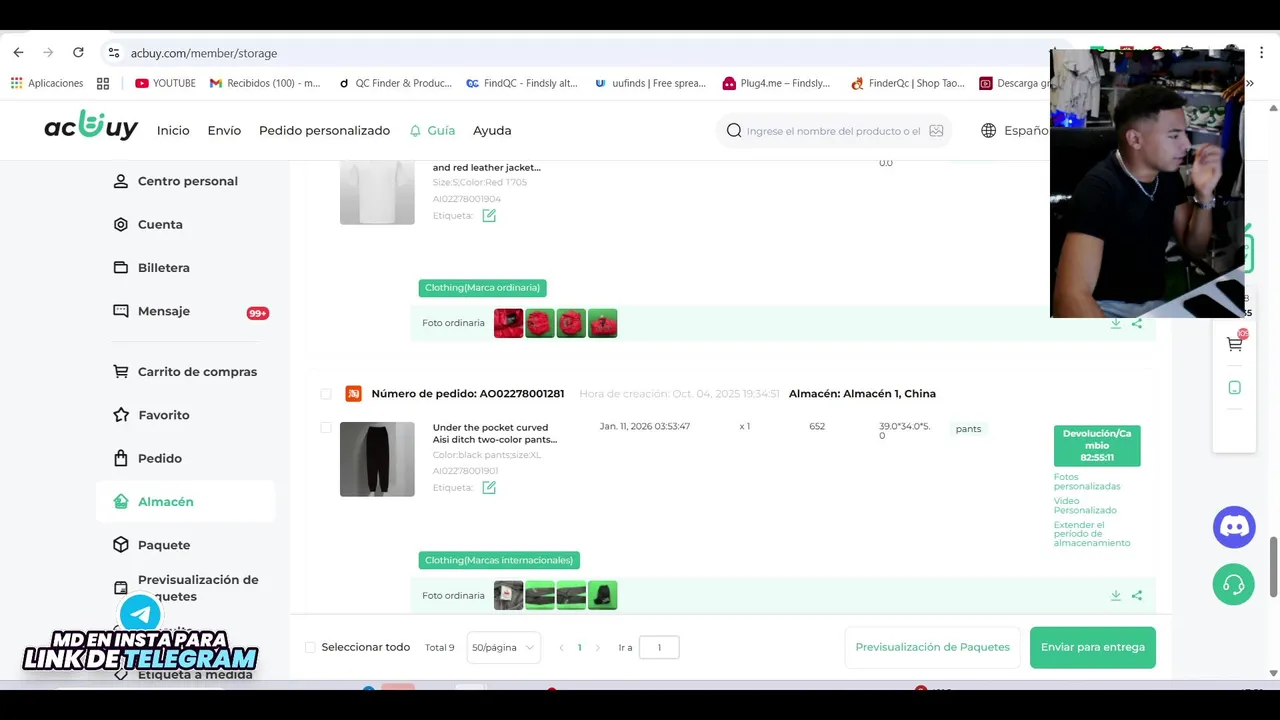The height and width of the screenshot is (720, 1280).
Task: Share the pants photos
Action: point(1137,595)
